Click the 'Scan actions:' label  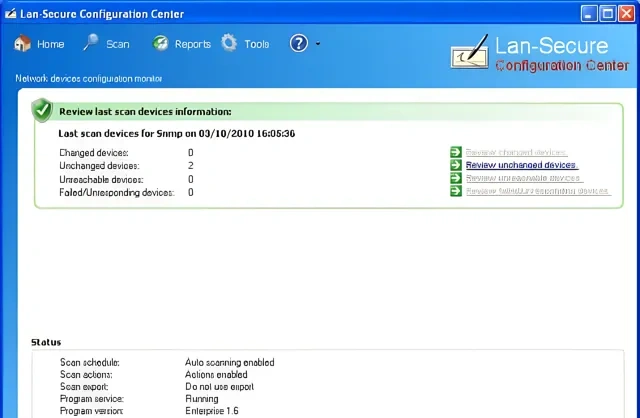86,374
